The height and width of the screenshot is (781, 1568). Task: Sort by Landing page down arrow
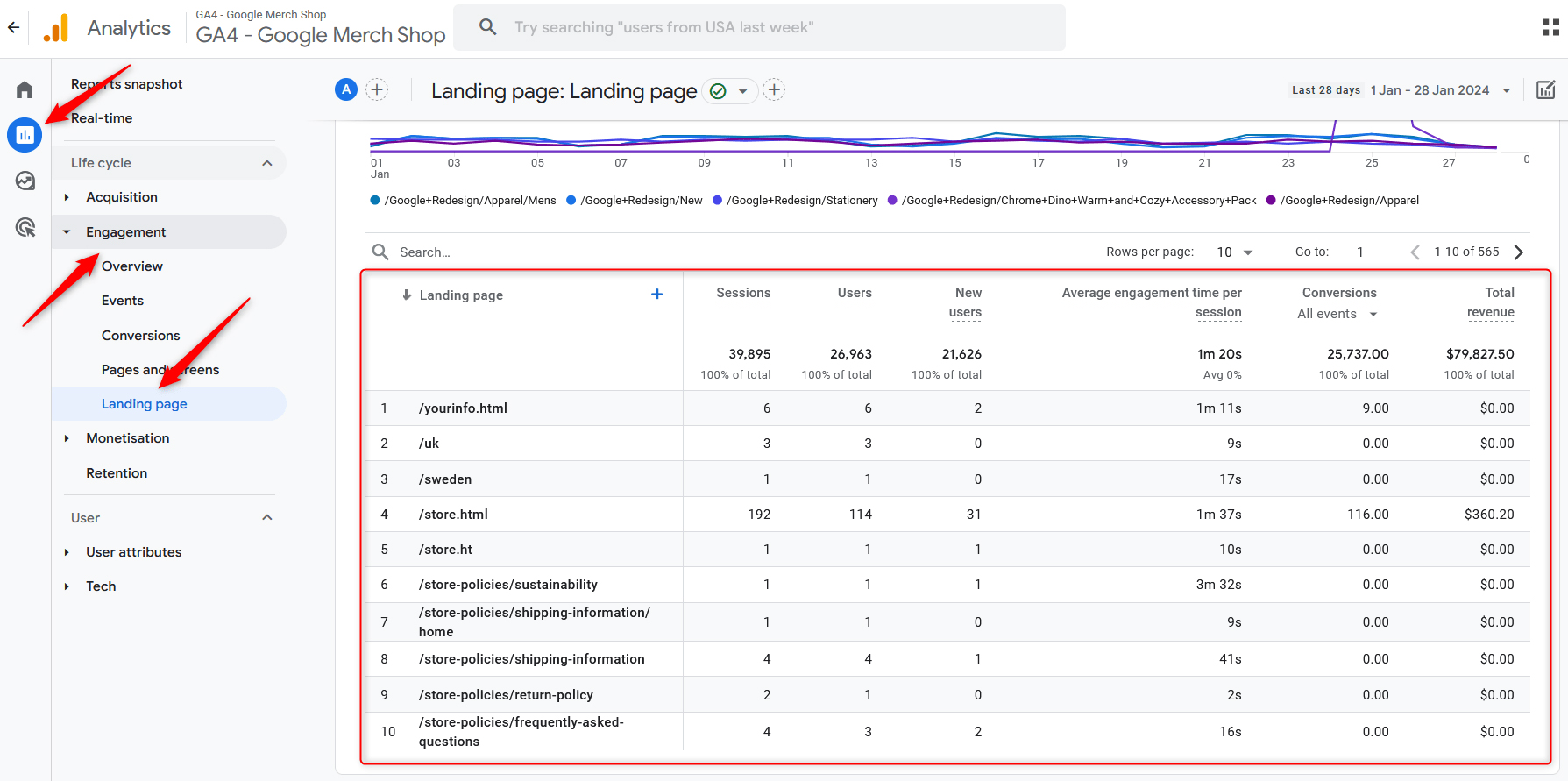click(x=407, y=295)
